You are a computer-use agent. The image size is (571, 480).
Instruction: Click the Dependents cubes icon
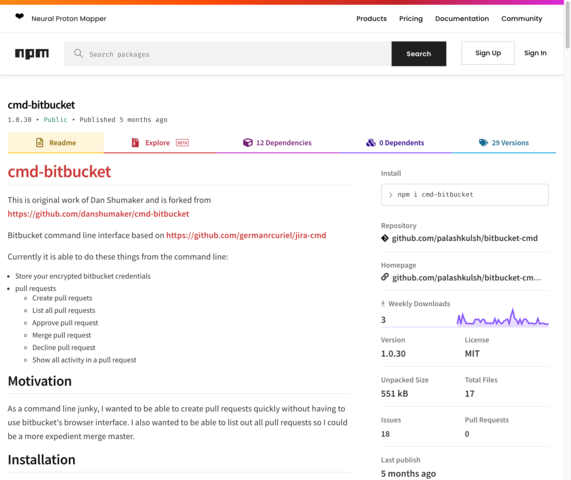(371, 143)
